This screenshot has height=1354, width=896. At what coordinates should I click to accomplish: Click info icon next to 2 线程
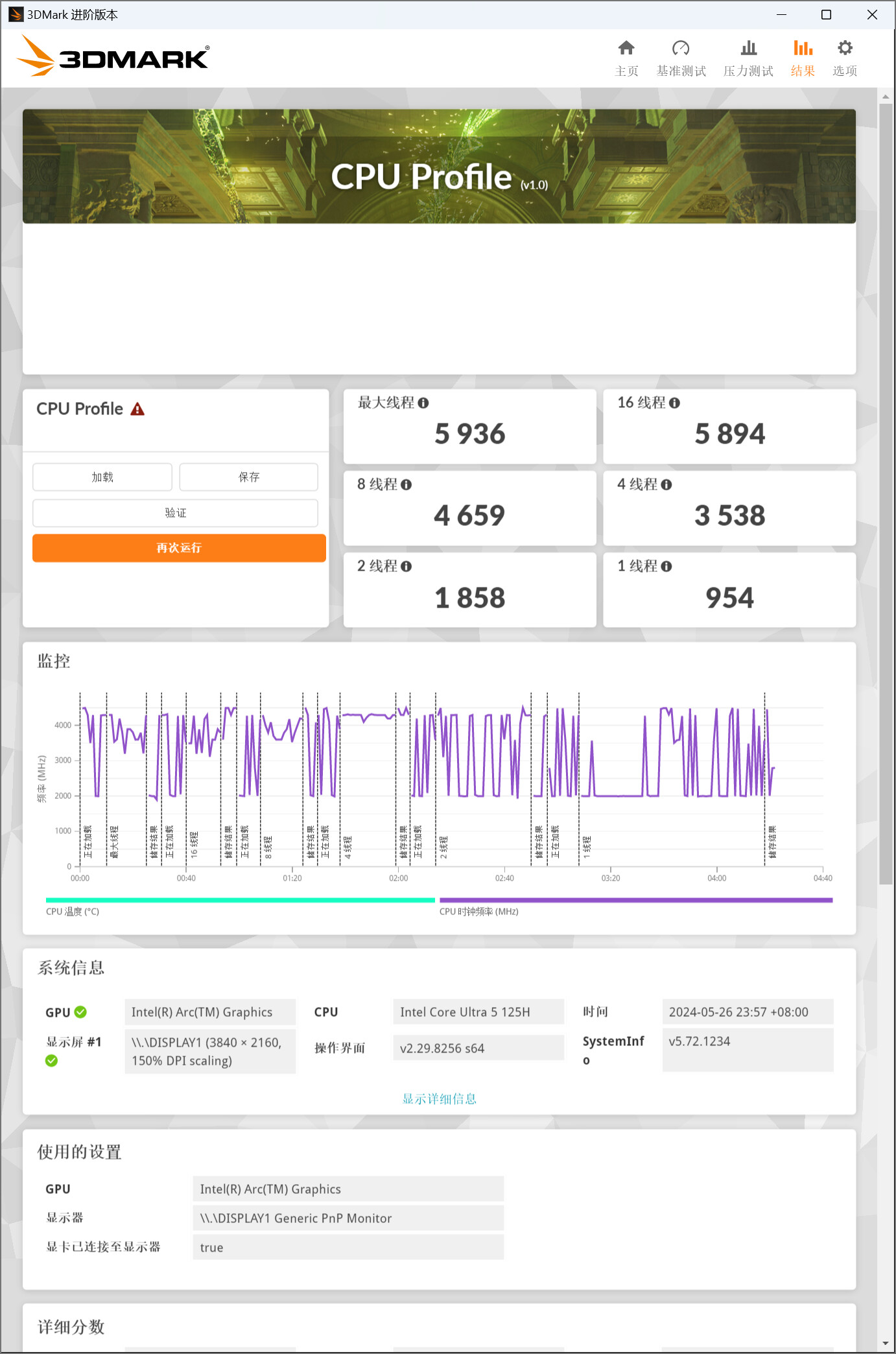[407, 567]
